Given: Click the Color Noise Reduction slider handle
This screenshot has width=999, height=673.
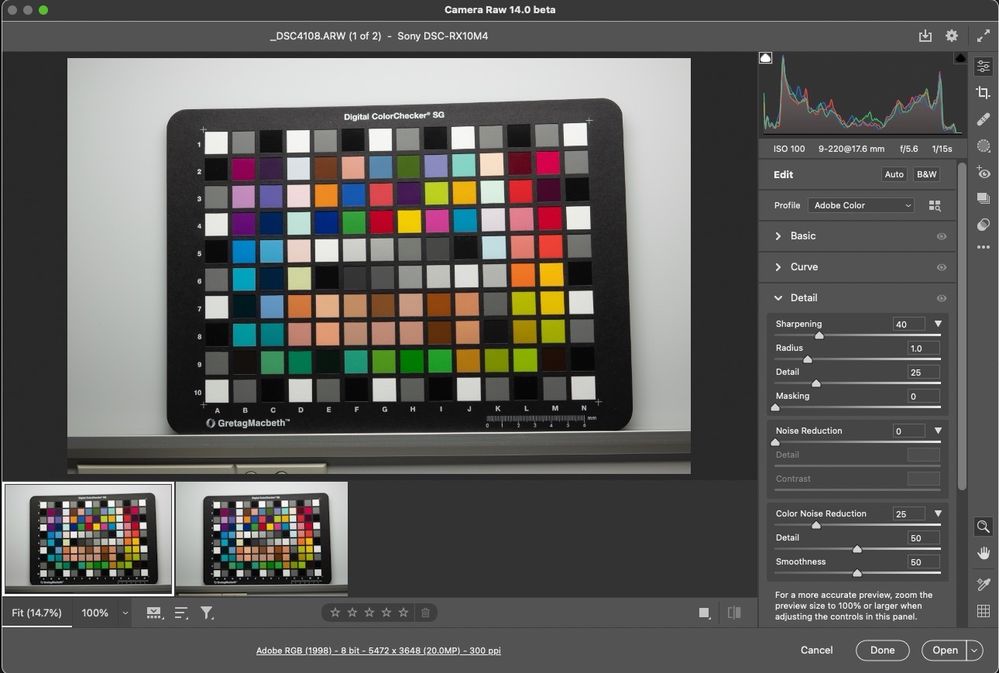Looking at the screenshot, I should pyautogui.click(x=816, y=525).
